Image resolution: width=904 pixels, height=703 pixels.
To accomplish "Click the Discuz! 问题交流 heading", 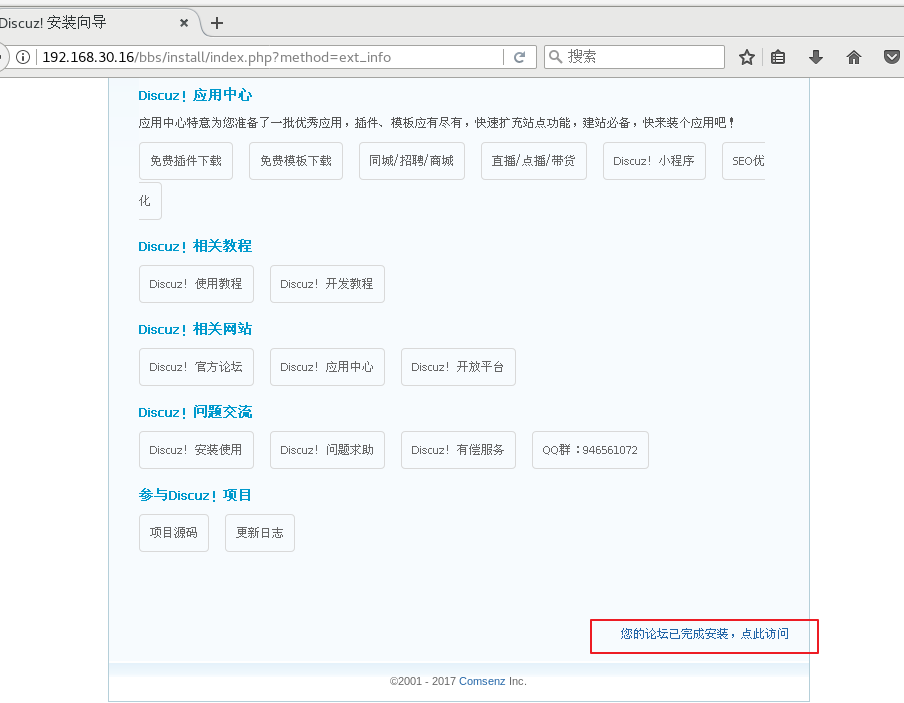I will (195, 412).
